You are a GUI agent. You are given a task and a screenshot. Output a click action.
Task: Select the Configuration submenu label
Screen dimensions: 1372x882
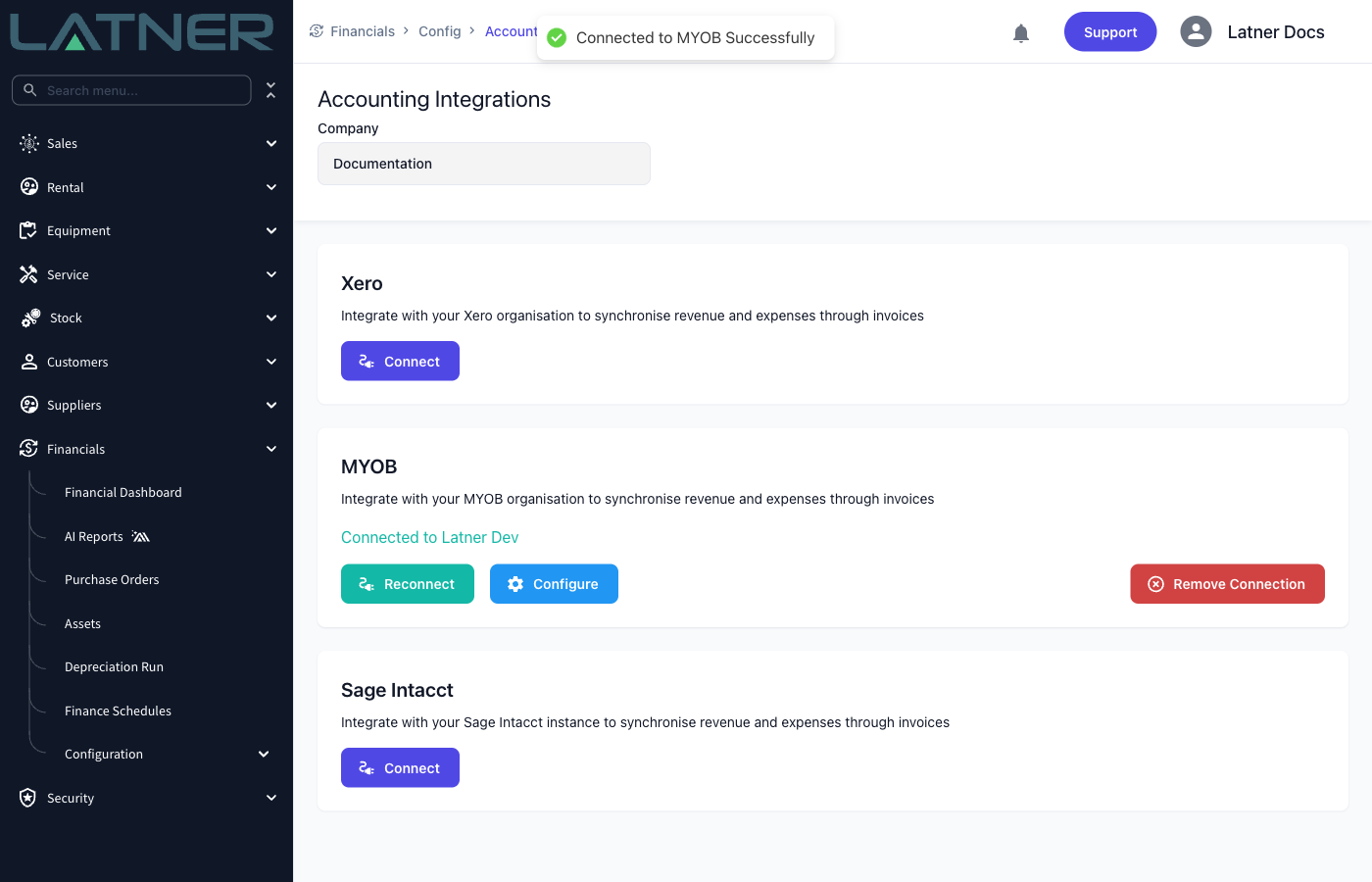104,755
